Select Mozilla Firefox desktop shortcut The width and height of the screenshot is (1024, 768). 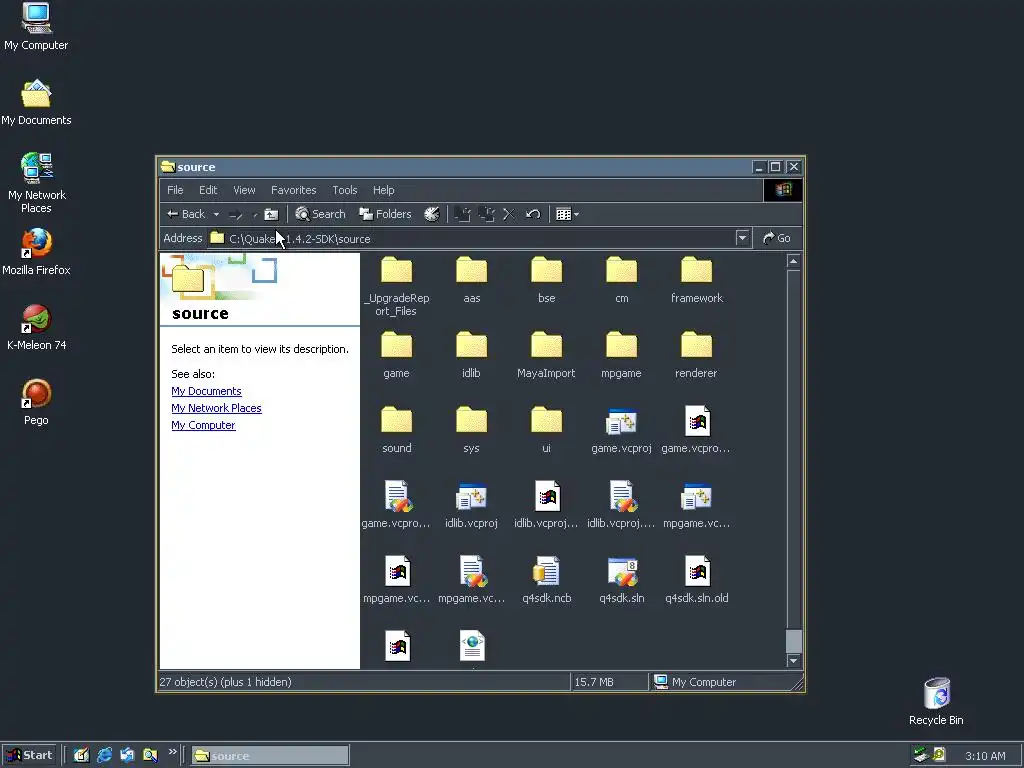[36, 252]
